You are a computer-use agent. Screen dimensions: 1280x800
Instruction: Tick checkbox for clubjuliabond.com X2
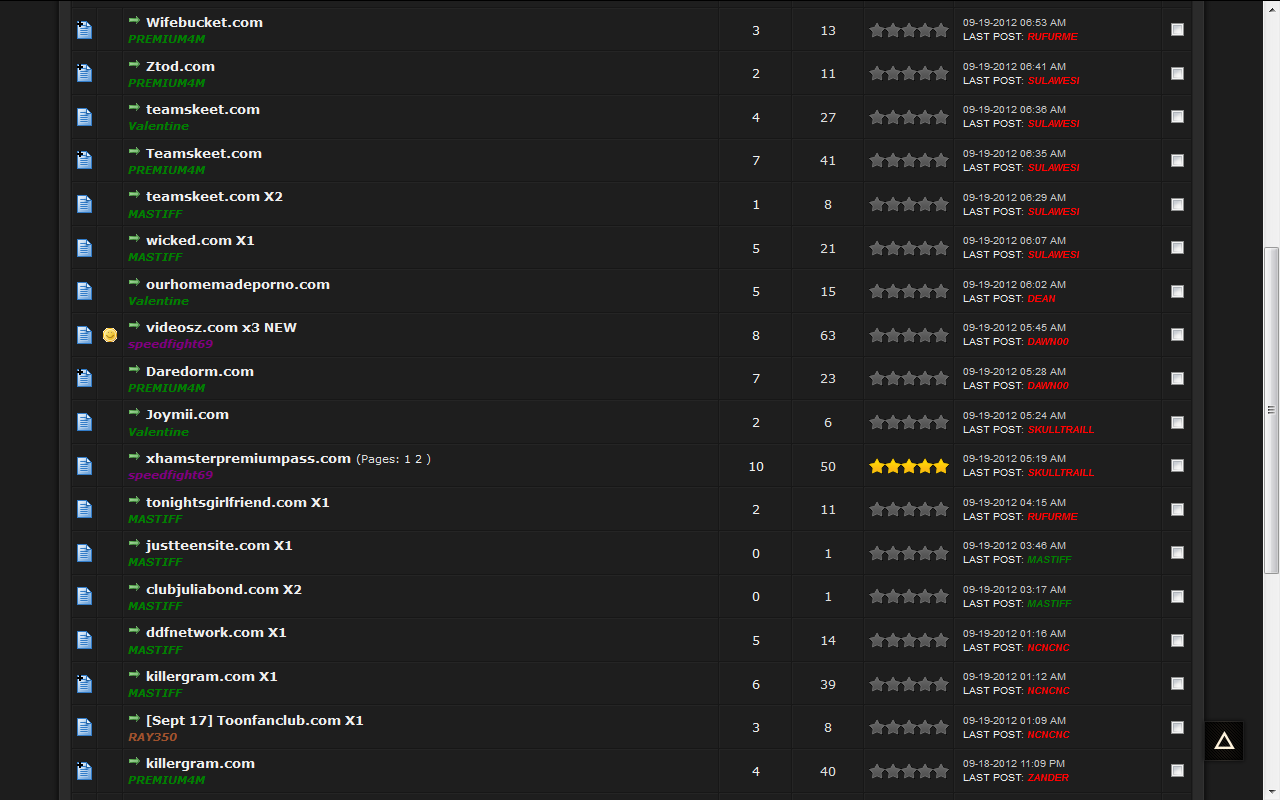coord(1177,596)
